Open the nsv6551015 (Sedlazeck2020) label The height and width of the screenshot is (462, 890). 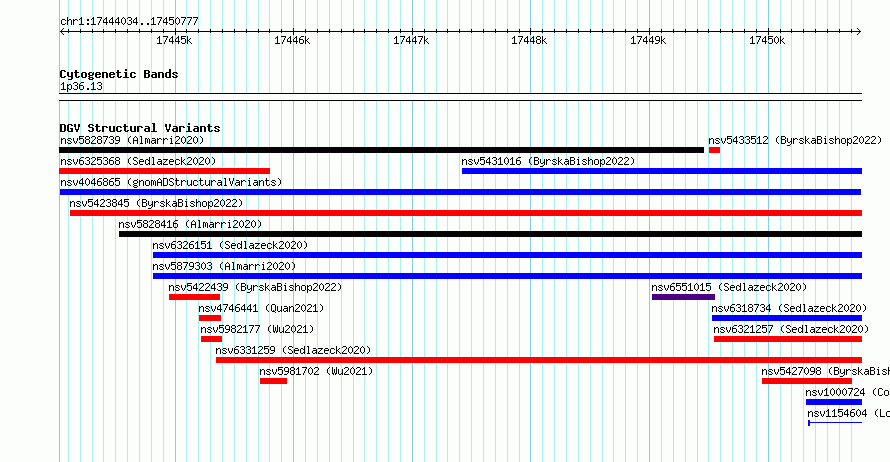729,287
